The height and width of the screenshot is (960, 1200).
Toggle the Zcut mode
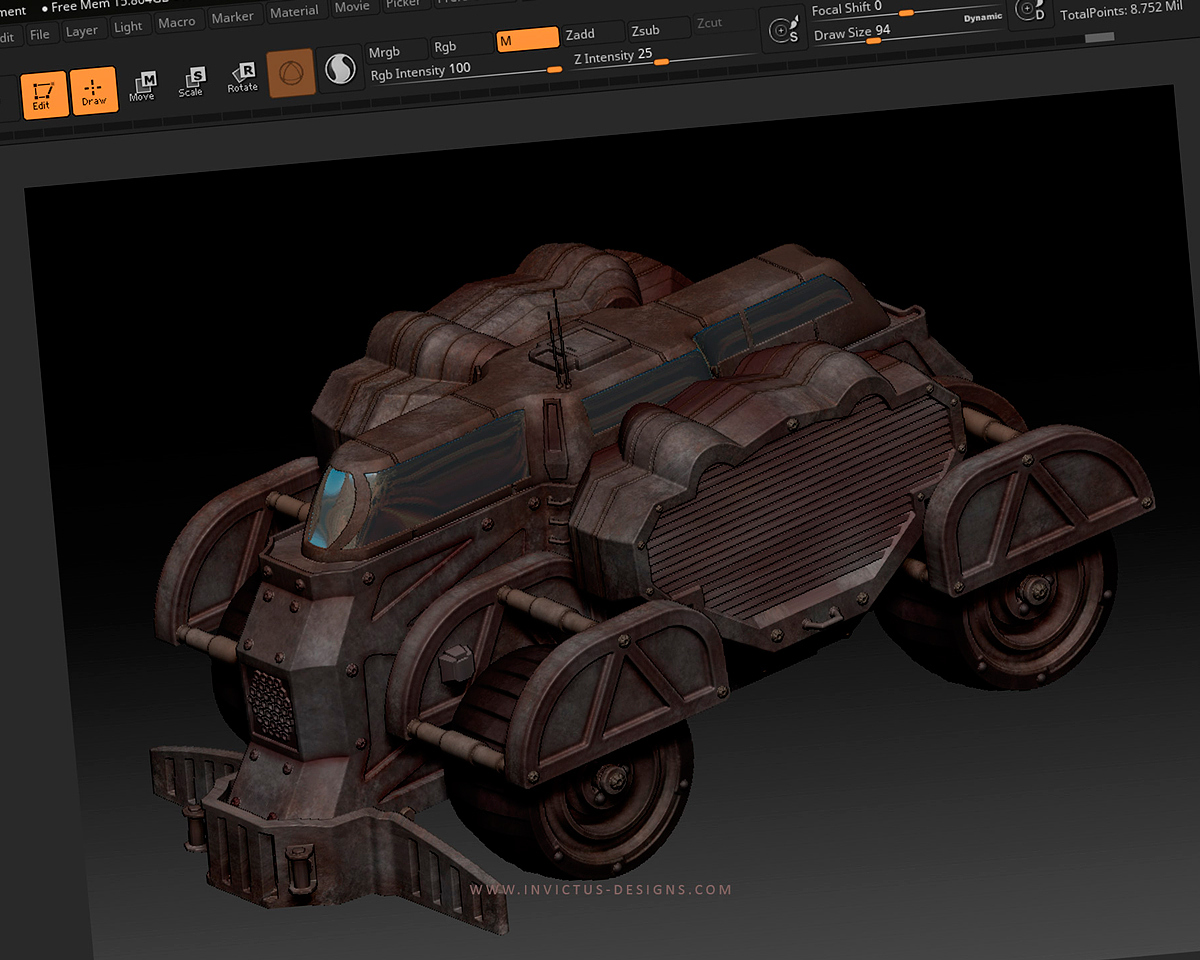coord(724,22)
